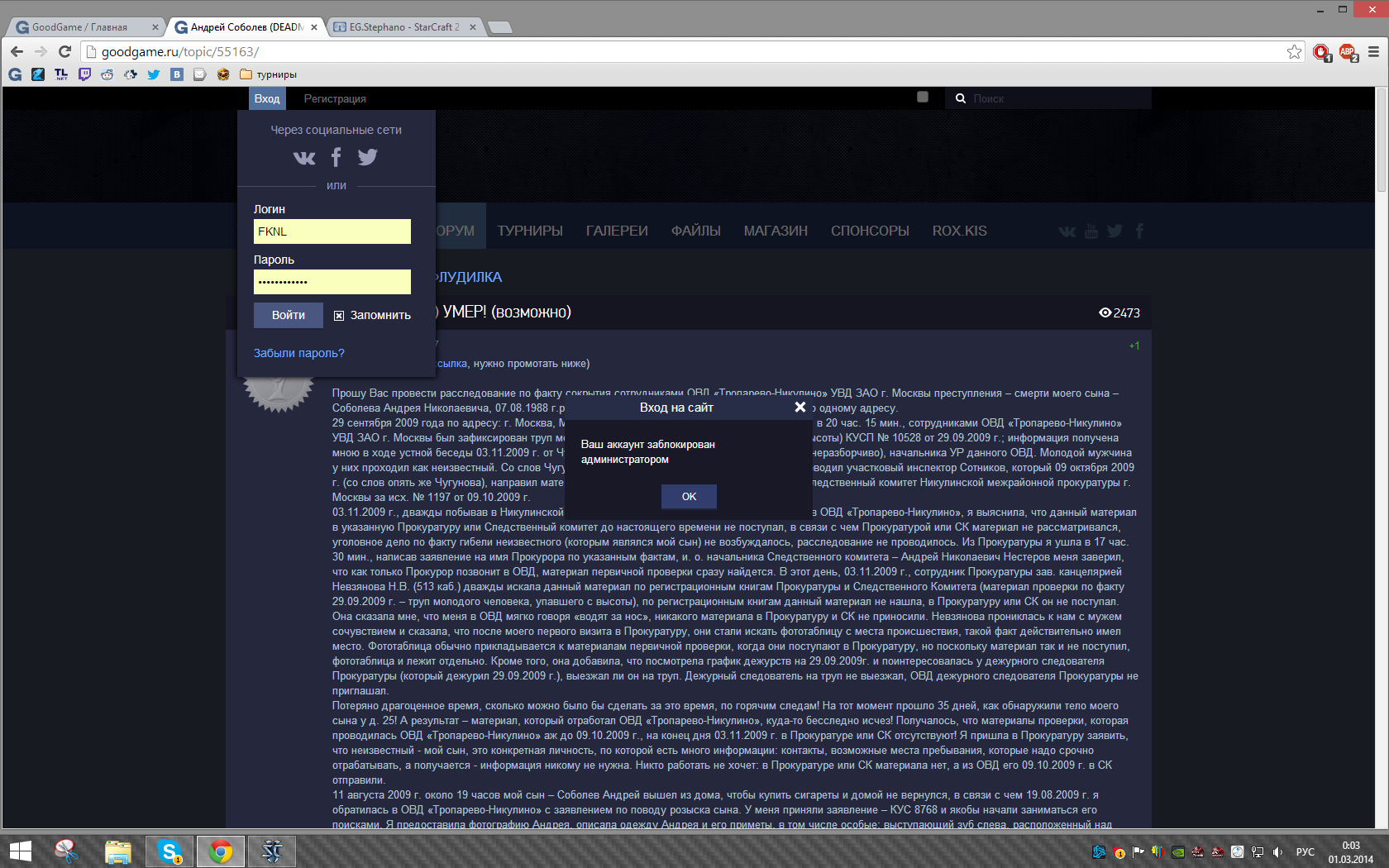
Task: Close the 'Вход на сайт' dialog
Action: (x=800, y=407)
